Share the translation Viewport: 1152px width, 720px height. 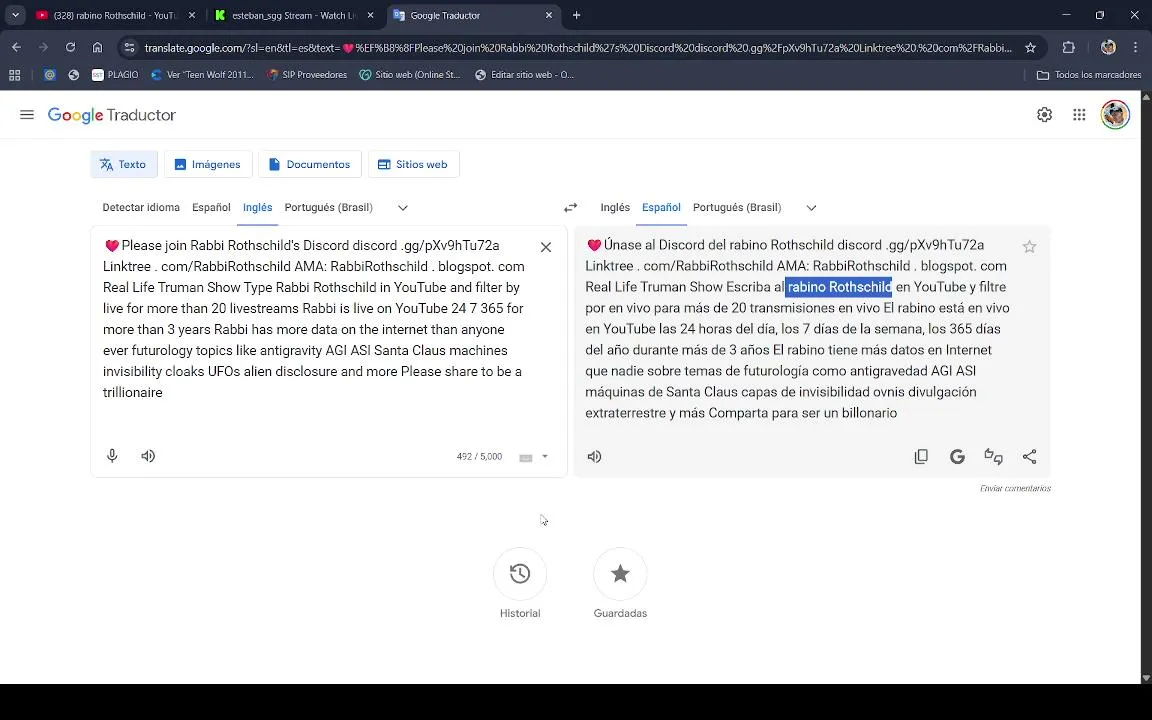1029,457
